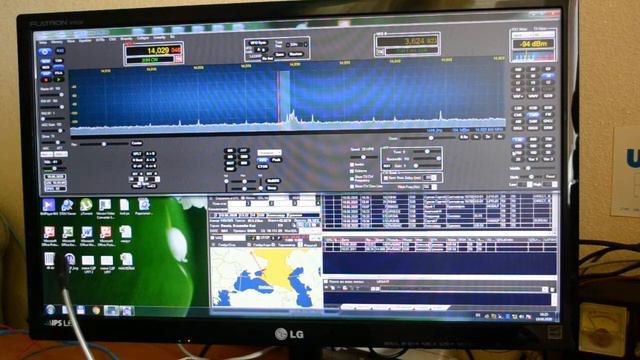Image resolution: width=640 pixels, height=360 pixels.
Task: Open the AGC mode dropdown
Action: tap(47, 154)
